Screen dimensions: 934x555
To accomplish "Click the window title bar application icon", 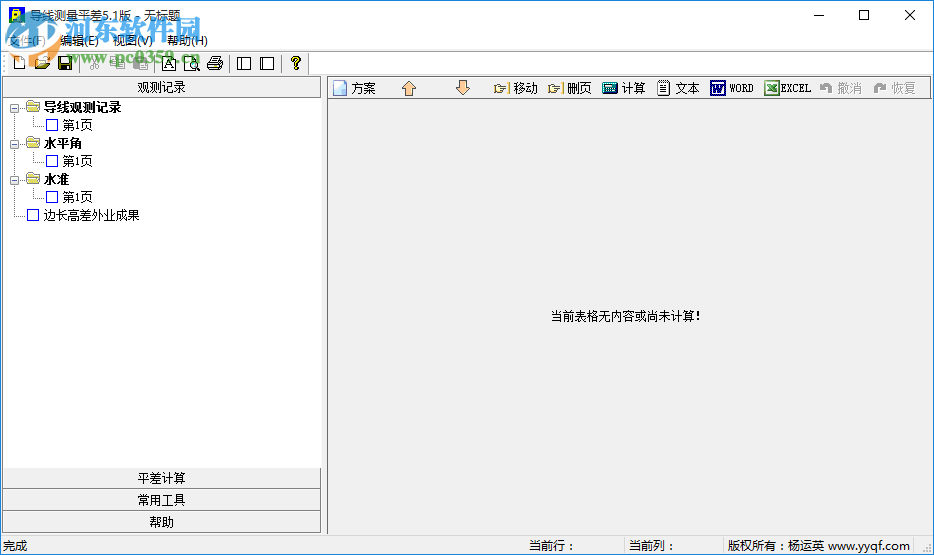I will 17,15.
